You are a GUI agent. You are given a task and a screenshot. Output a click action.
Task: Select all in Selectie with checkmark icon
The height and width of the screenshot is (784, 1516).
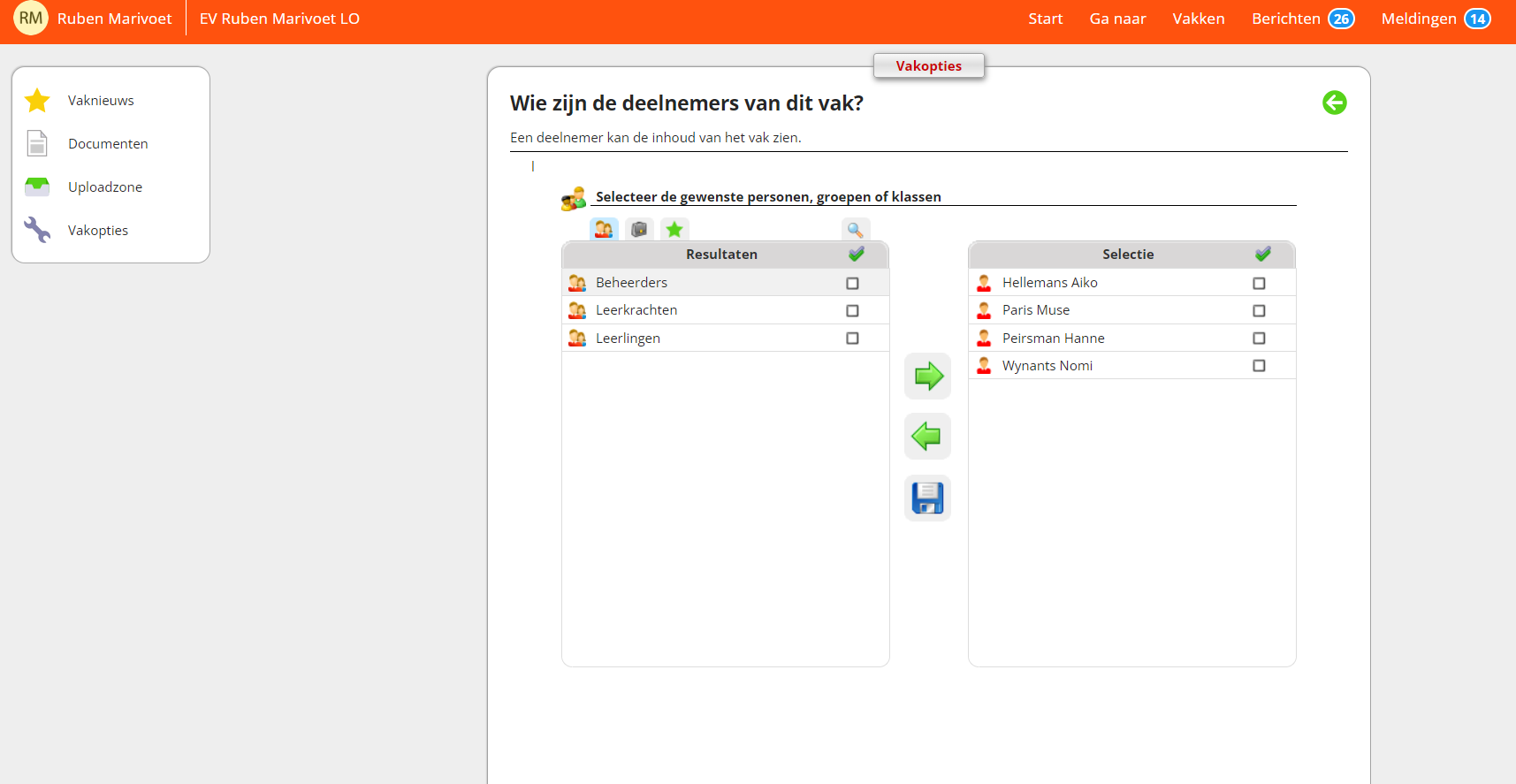click(1262, 255)
